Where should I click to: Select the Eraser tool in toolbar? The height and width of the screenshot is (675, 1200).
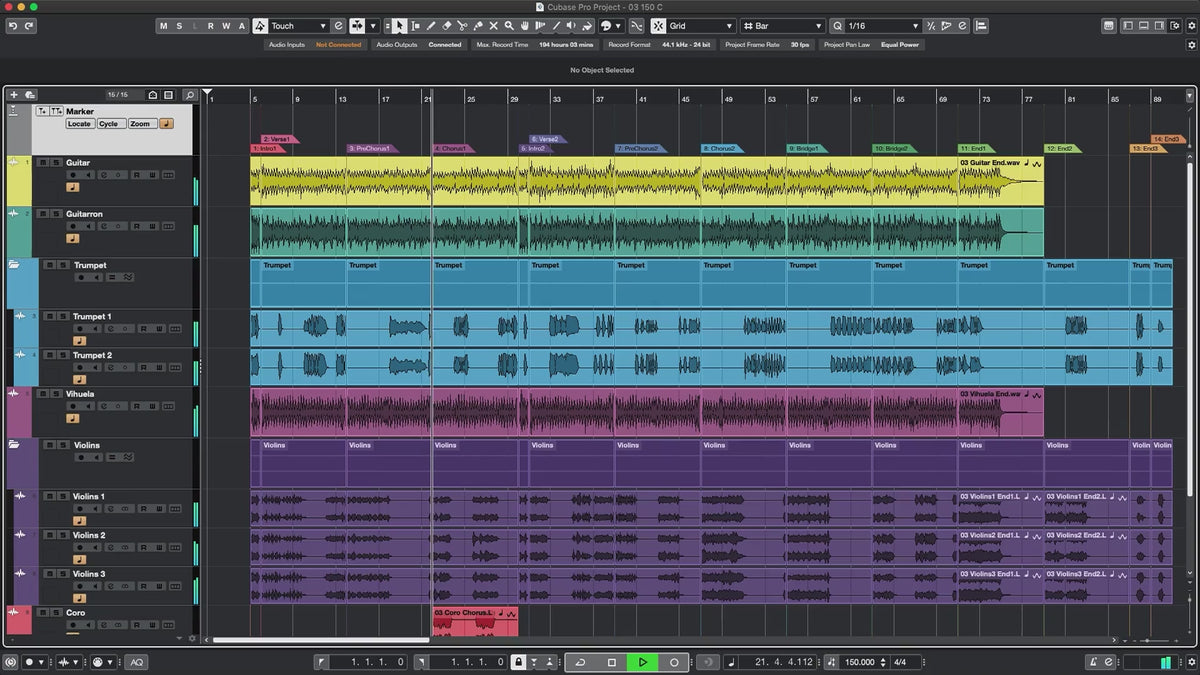pyautogui.click(x=447, y=26)
